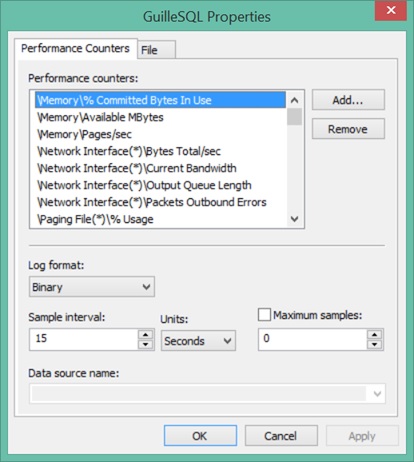Click the counters list scrollbar thumb
The image size is (414, 462).
click(x=294, y=116)
